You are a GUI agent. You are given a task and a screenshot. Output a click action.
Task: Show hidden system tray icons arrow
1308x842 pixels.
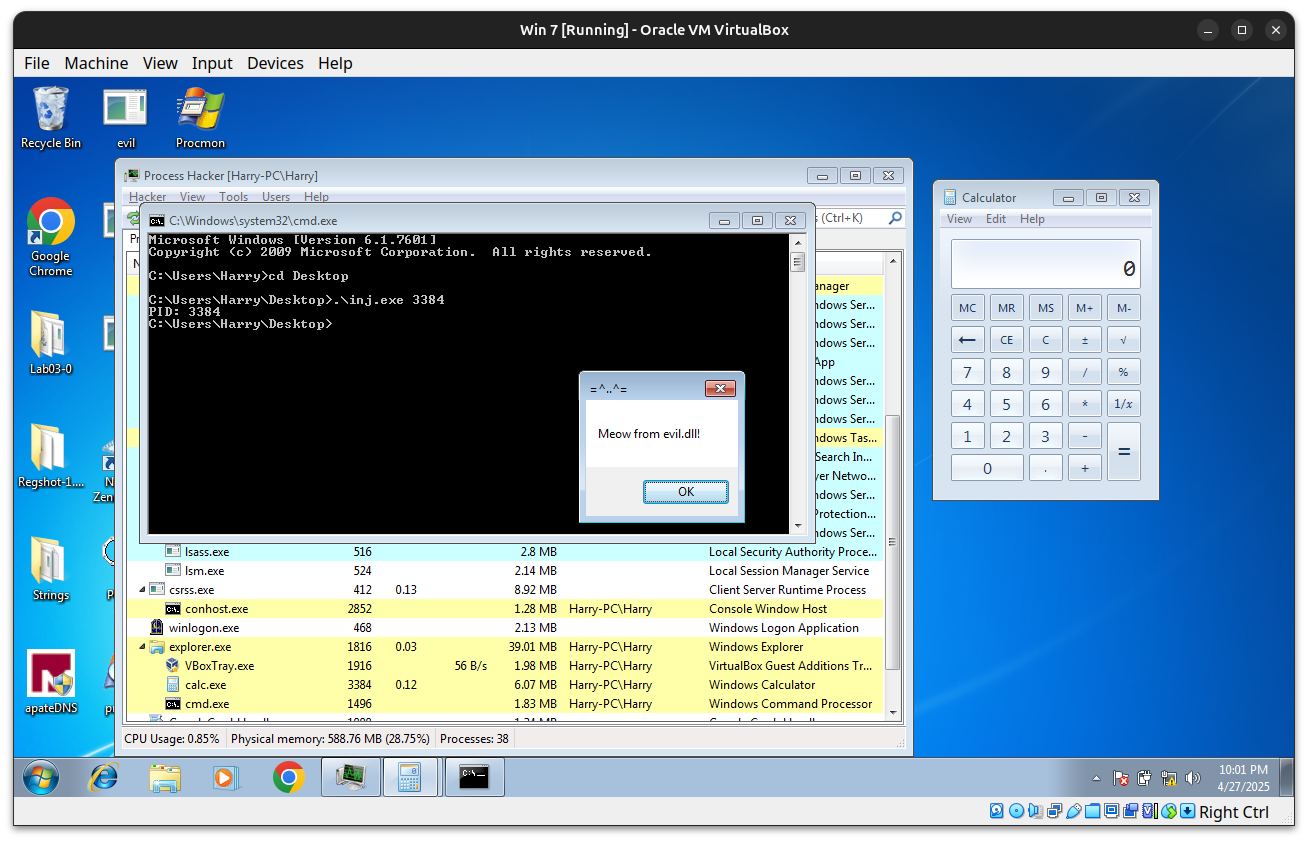tap(1097, 778)
